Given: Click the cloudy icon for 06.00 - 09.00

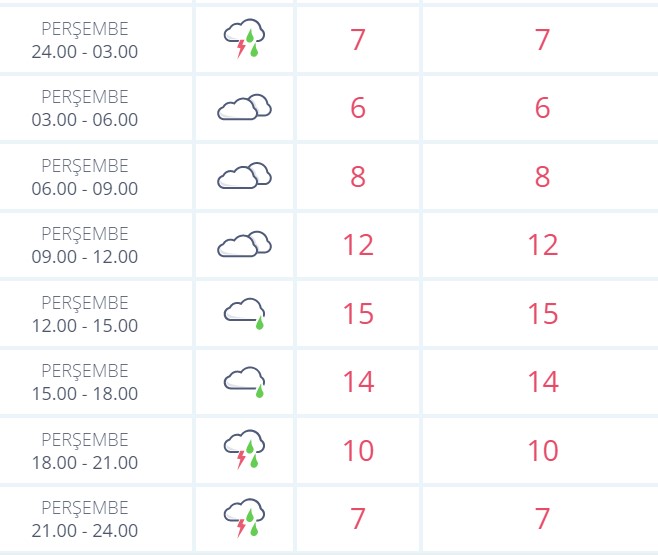Looking at the screenshot, I should point(244,175).
